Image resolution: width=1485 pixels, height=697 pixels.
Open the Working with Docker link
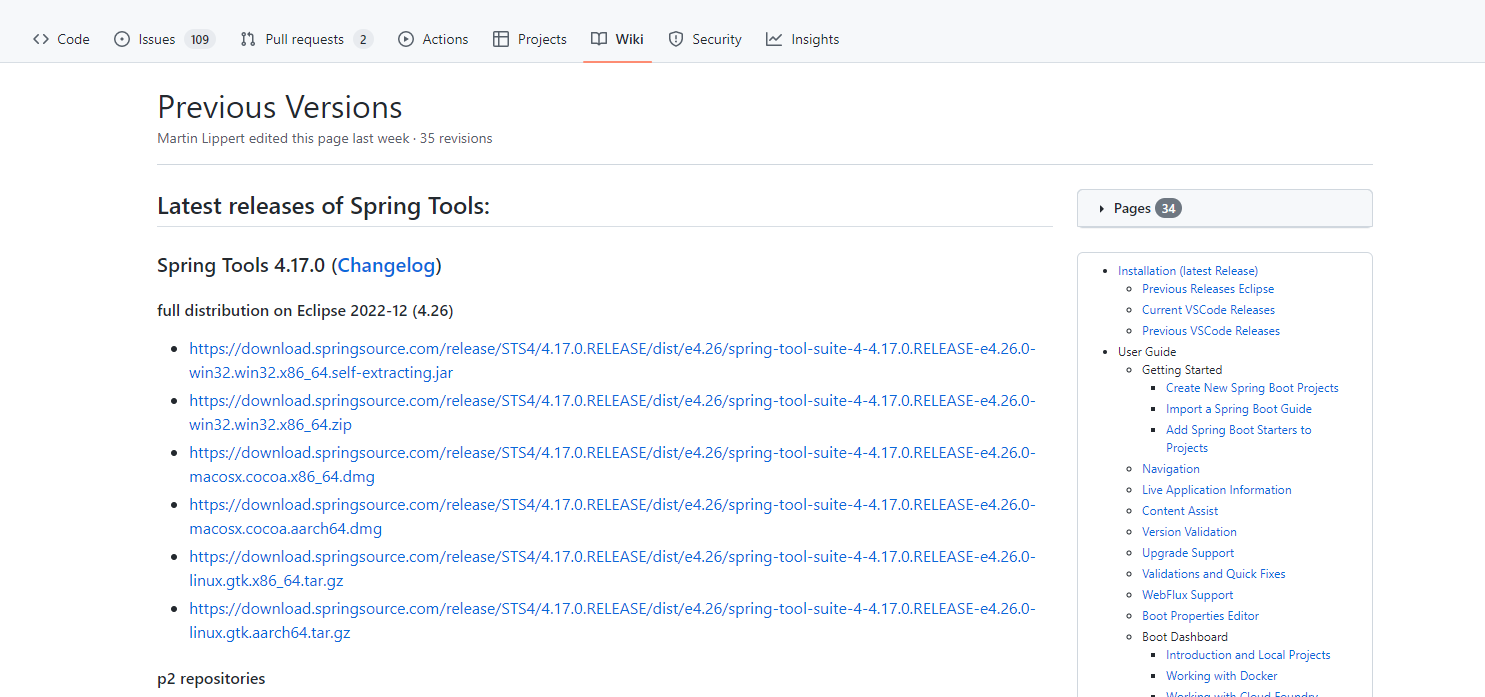coord(1222,676)
